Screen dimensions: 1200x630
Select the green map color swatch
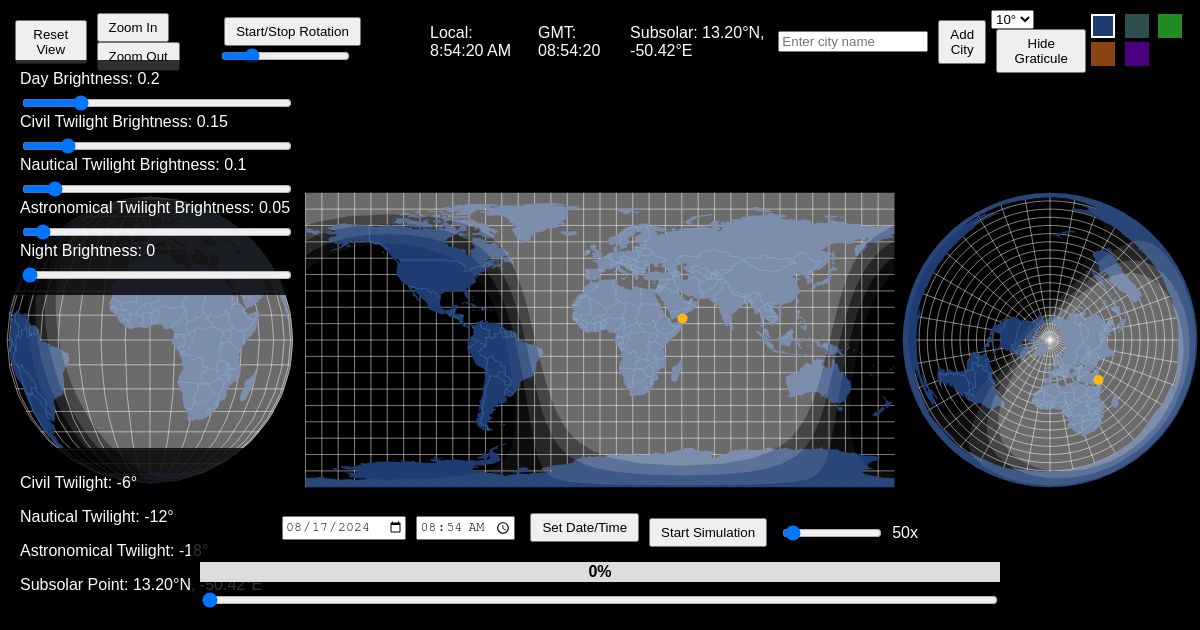[x=1170, y=26]
